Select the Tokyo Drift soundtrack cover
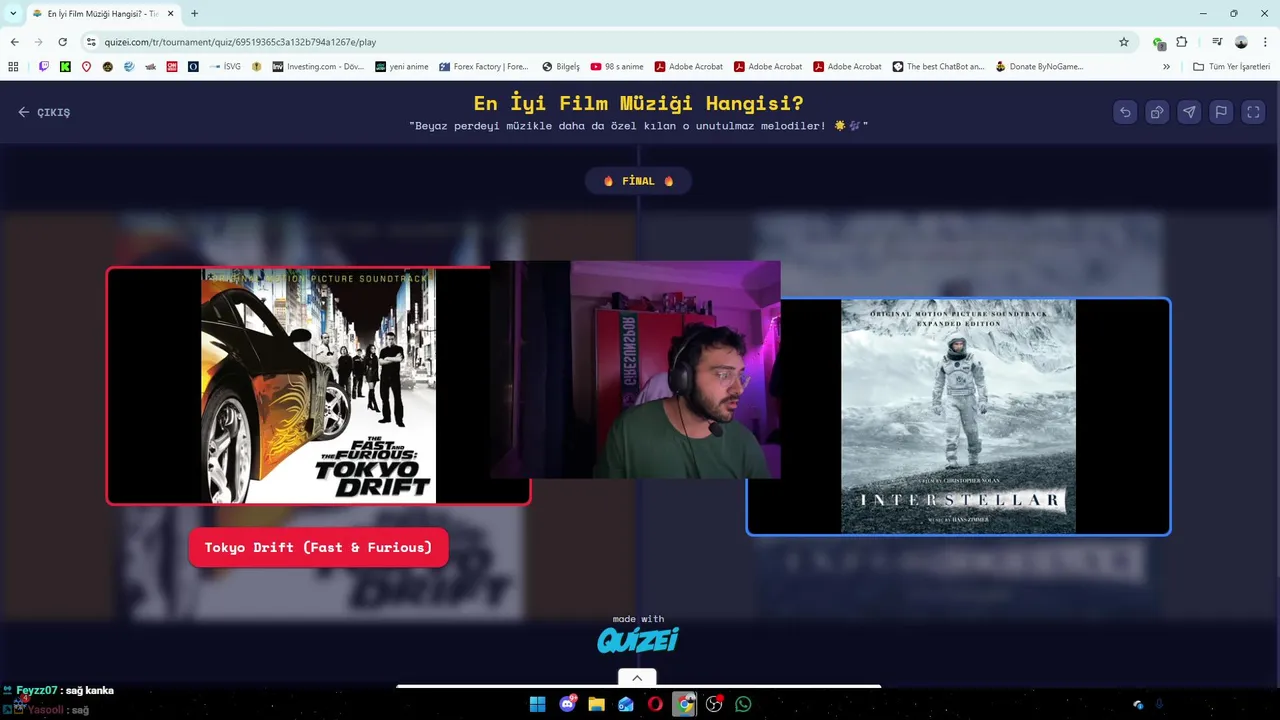The image size is (1280, 720). click(318, 385)
